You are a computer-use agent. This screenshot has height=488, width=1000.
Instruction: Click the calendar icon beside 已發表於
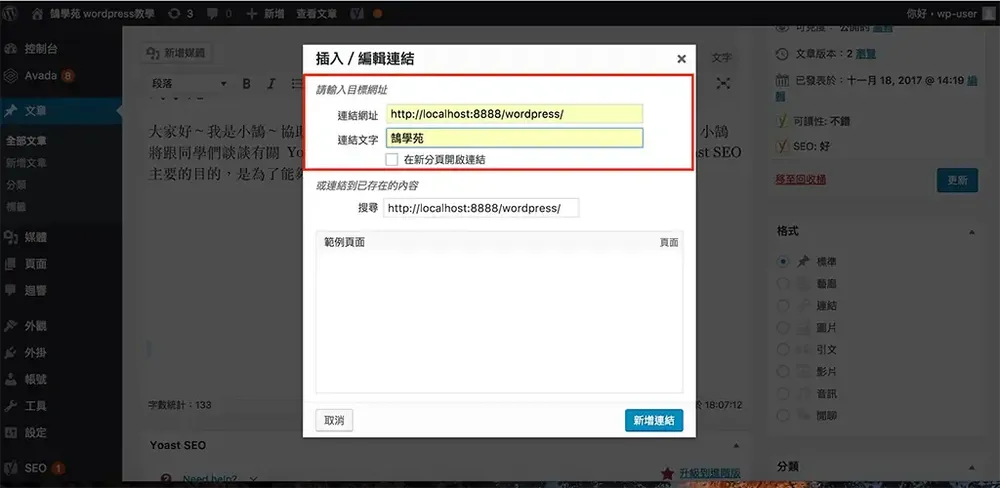pos(782,80)
